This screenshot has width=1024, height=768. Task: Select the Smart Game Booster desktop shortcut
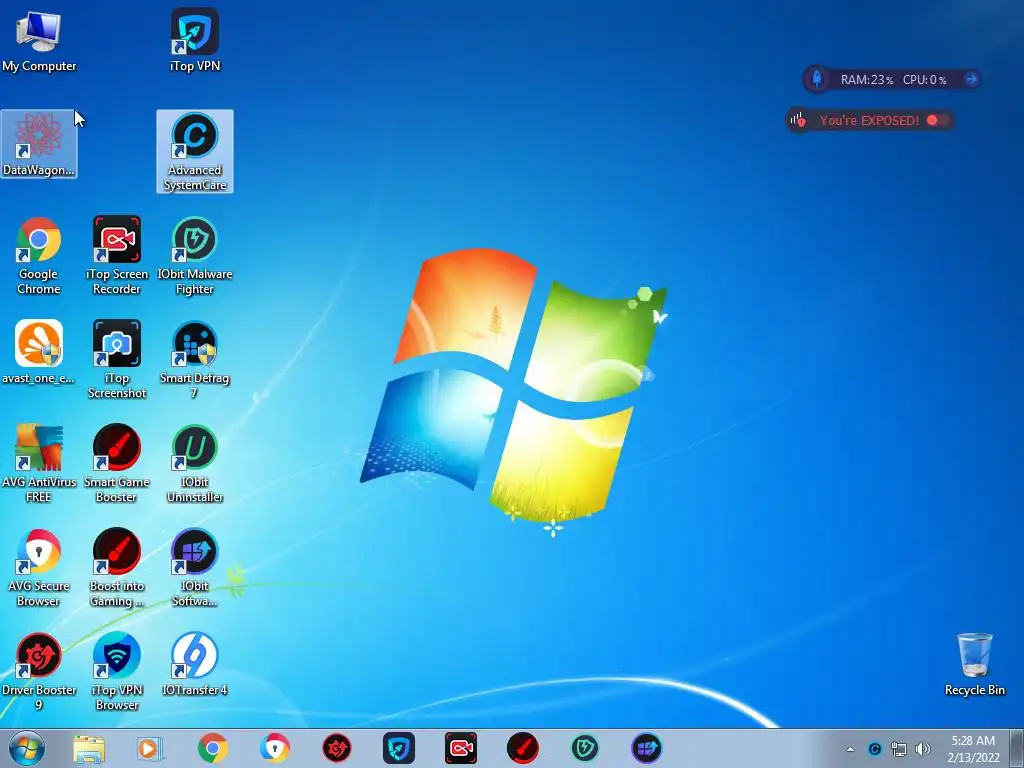(117, 464)
